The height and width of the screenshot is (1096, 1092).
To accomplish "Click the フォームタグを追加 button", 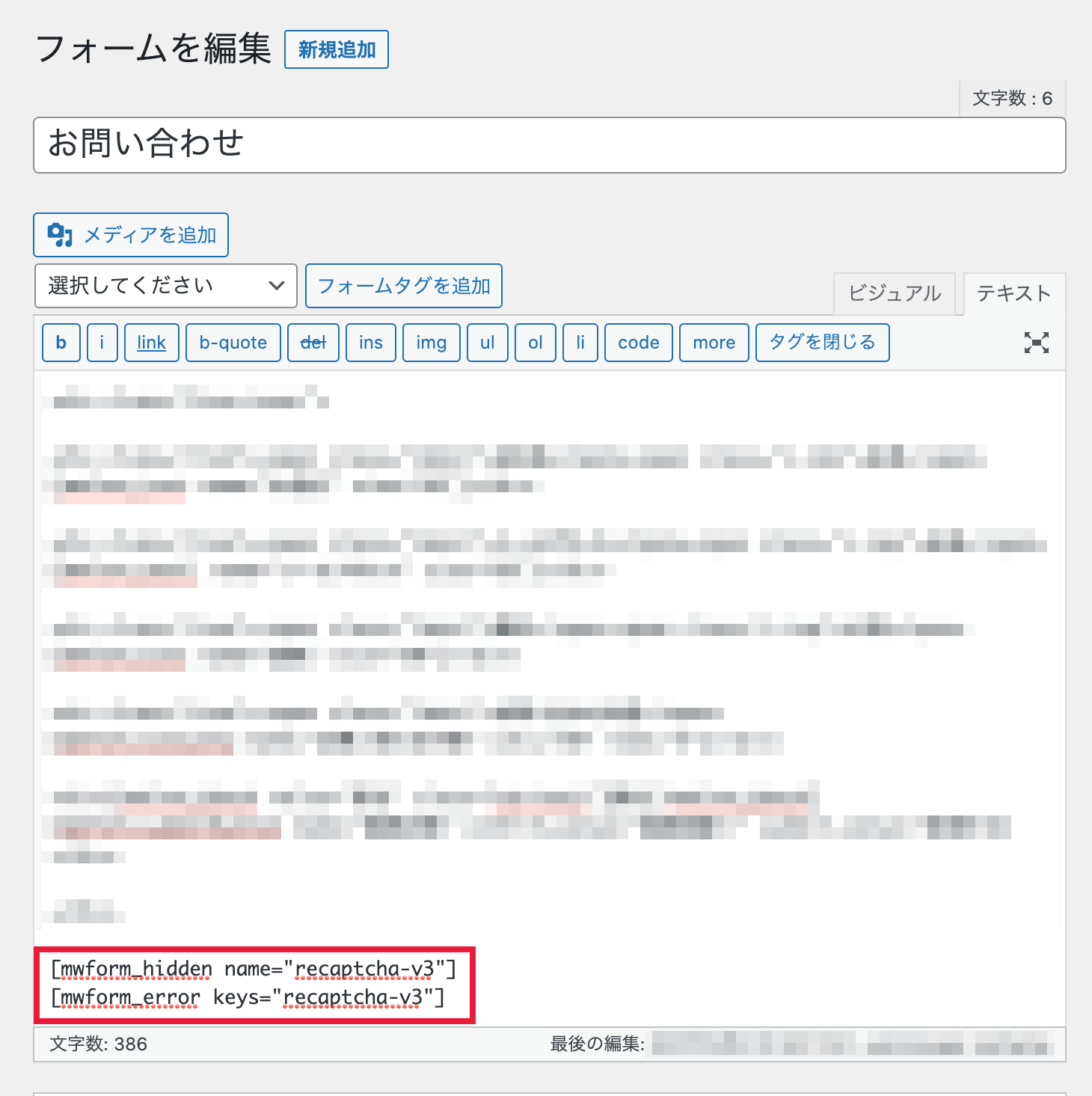I will pyautogui.click(x=404, y=286).
